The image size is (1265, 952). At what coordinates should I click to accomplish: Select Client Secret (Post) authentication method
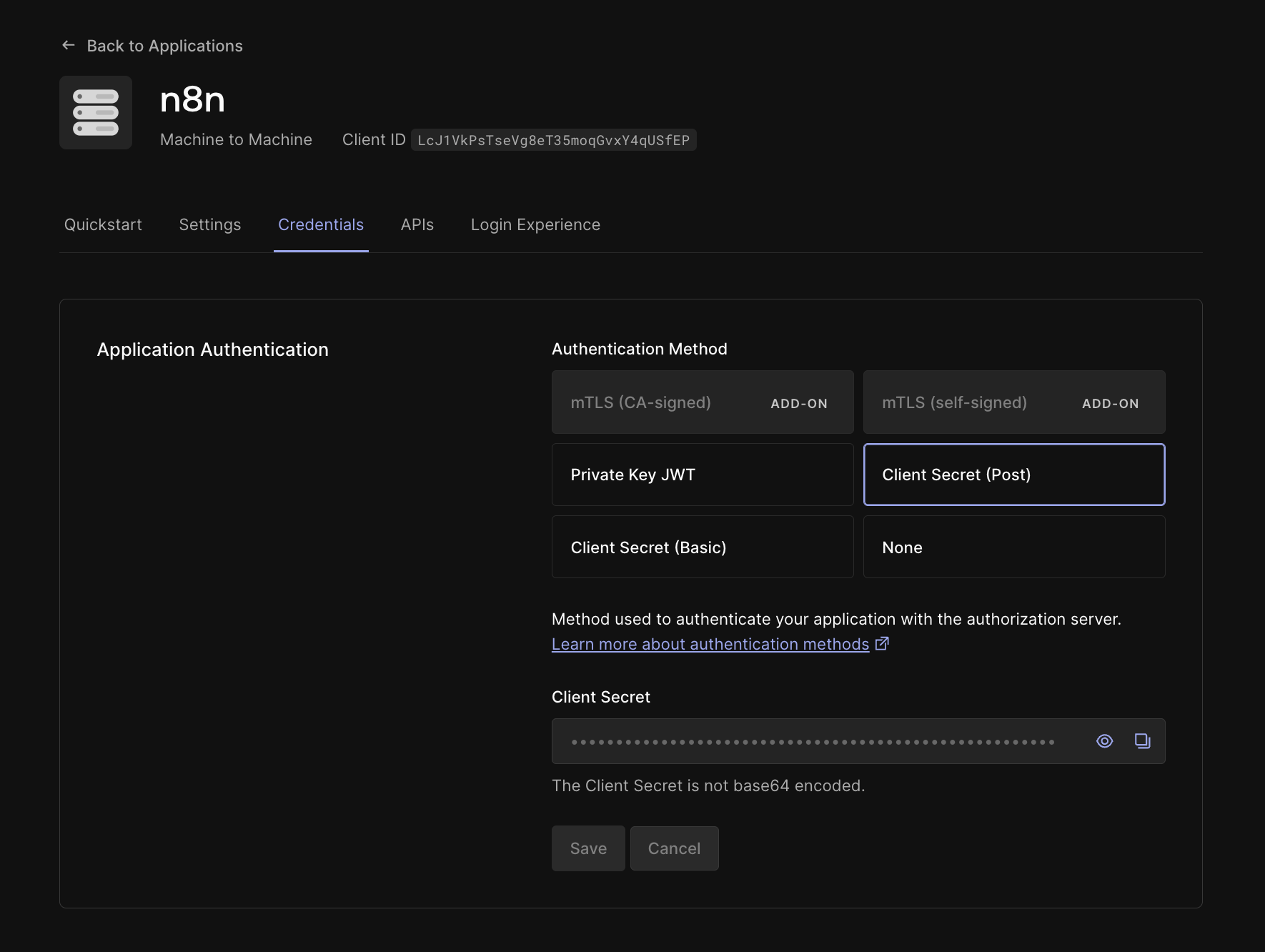1014,475
